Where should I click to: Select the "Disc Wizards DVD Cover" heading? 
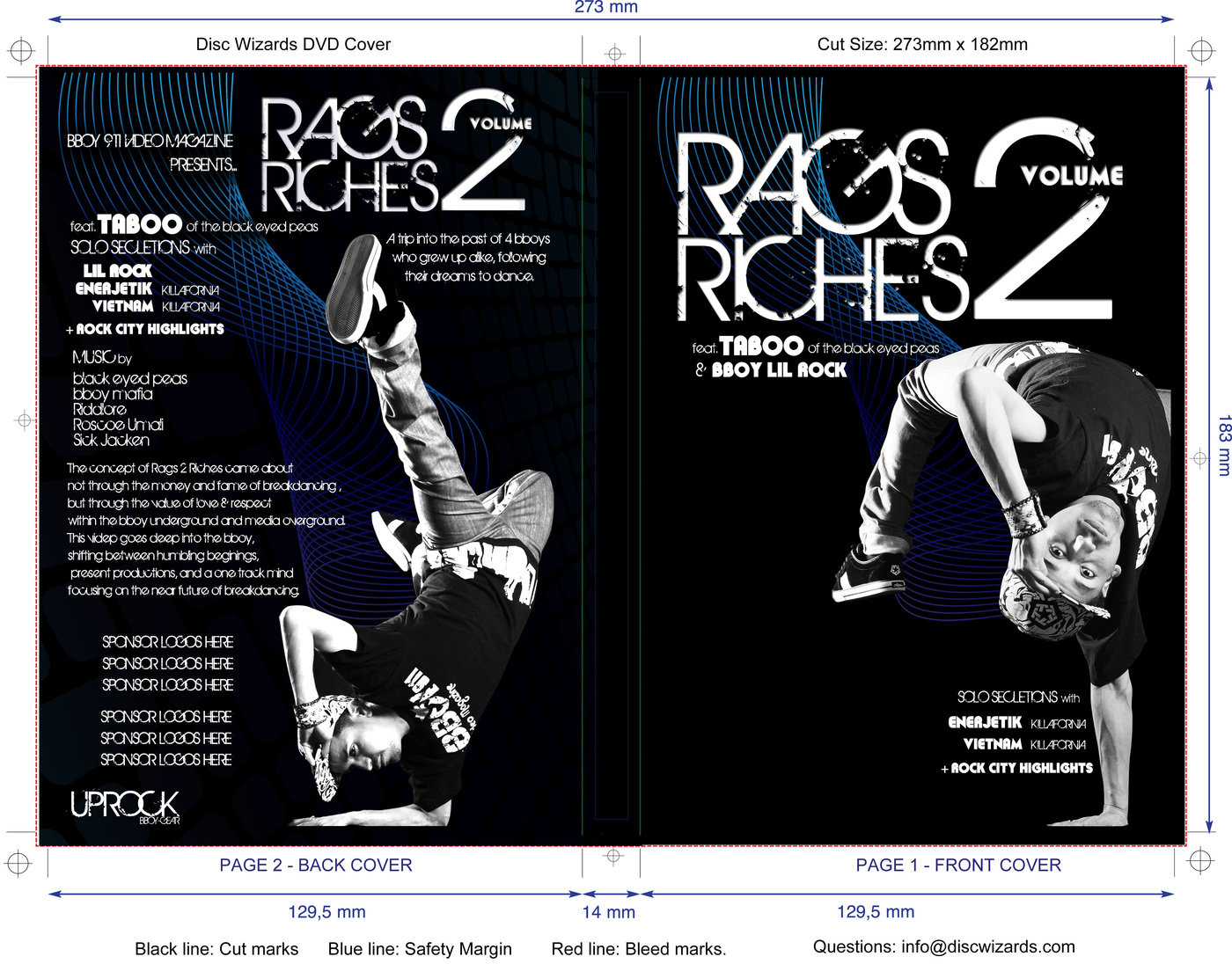pyautogui.click(x=293, y=44)
